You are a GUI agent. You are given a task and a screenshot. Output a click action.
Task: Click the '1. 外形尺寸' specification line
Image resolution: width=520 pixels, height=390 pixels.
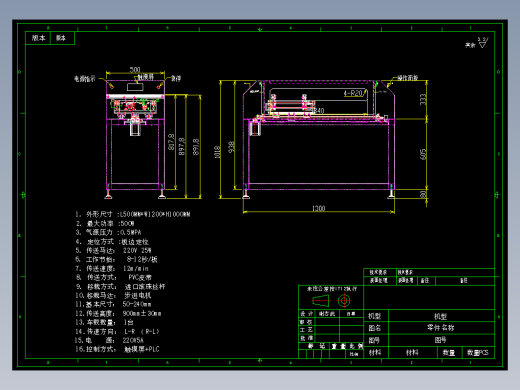coord(133,214)
